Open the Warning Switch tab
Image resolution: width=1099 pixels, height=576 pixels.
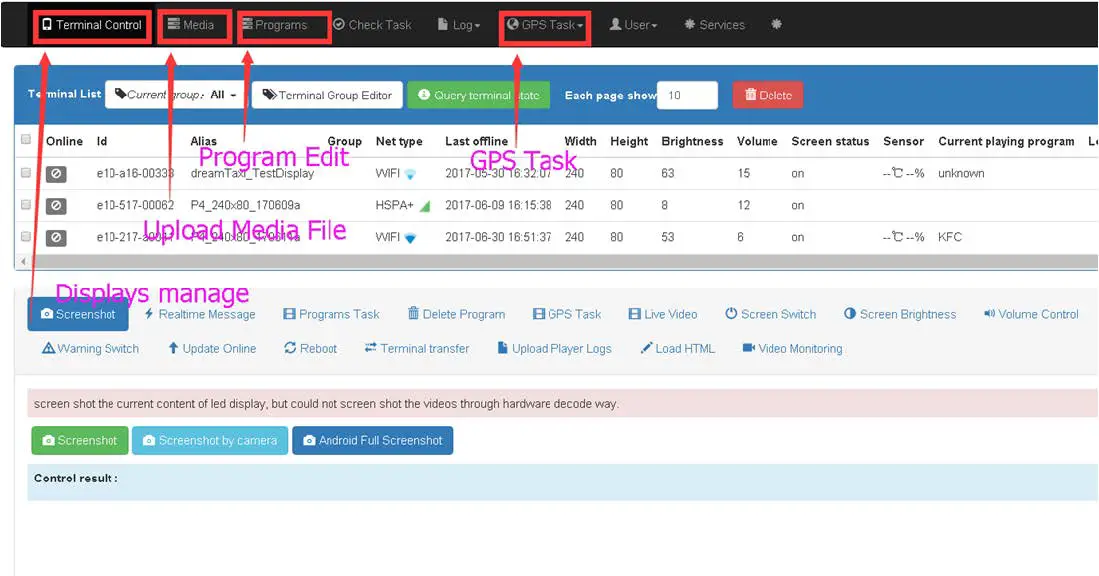pos(90,348)
